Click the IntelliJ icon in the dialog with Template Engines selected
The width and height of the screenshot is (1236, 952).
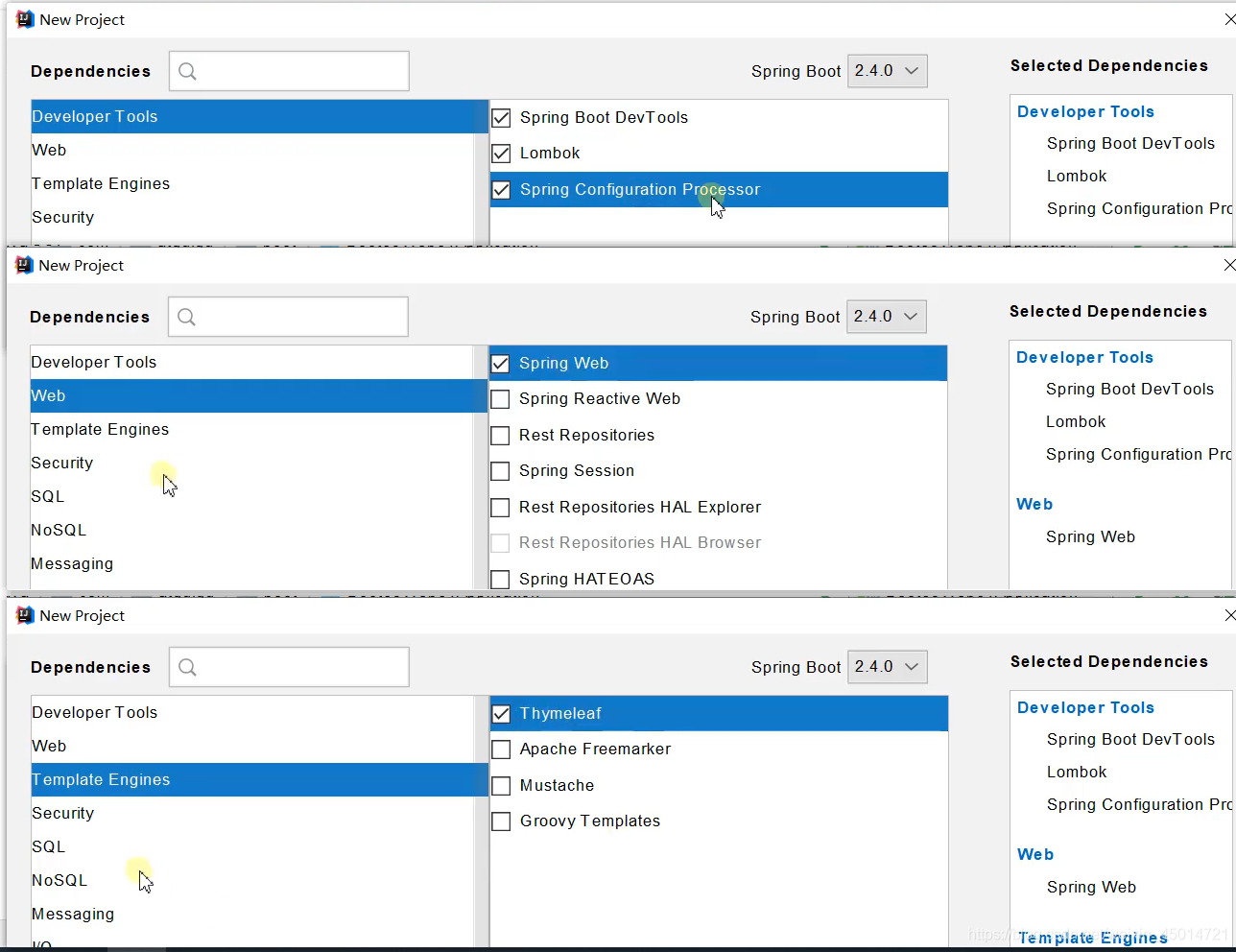[x=25, y=615]
